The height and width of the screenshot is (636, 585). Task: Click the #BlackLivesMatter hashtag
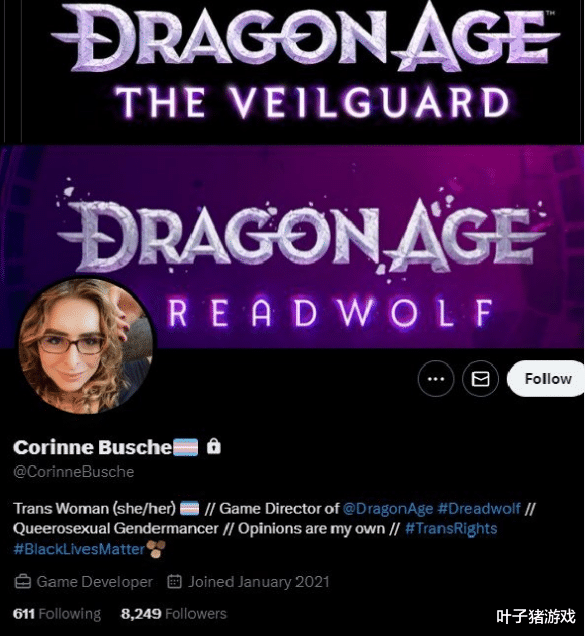pos(79,549)
